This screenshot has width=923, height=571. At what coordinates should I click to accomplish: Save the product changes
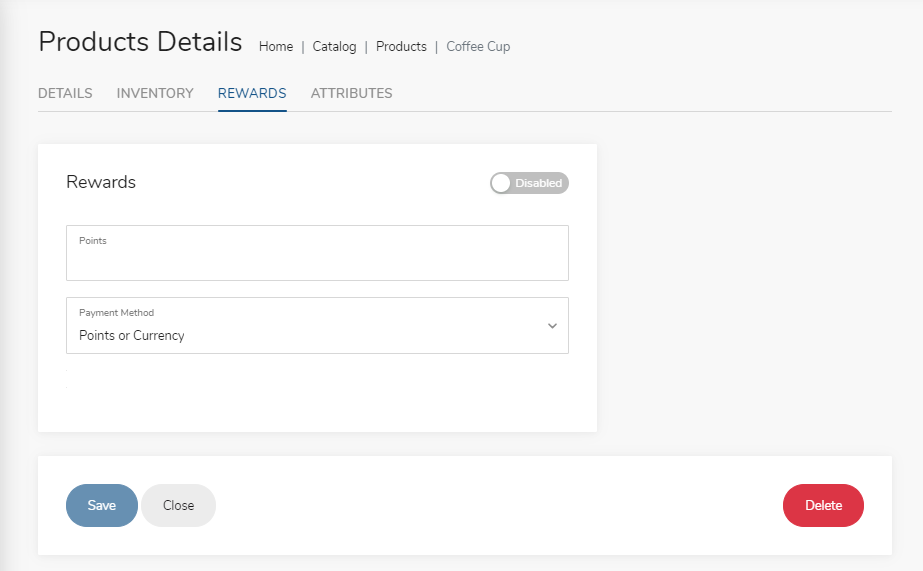[102, 506]
